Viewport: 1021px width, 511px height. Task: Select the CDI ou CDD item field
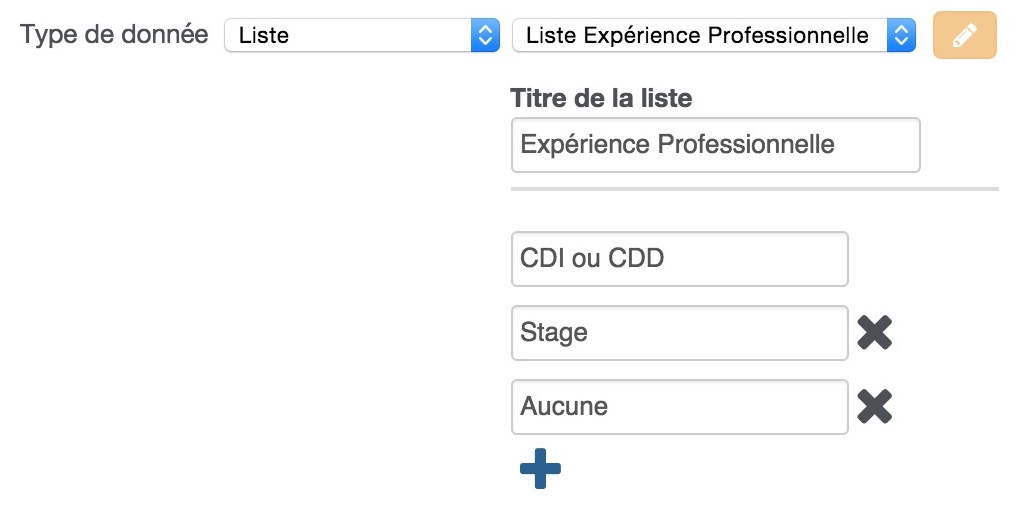680,258
